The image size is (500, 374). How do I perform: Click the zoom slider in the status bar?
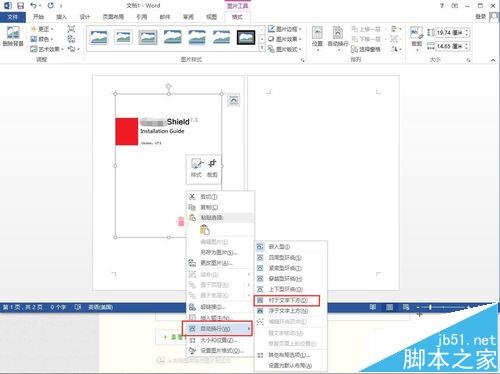coord(443,307)
